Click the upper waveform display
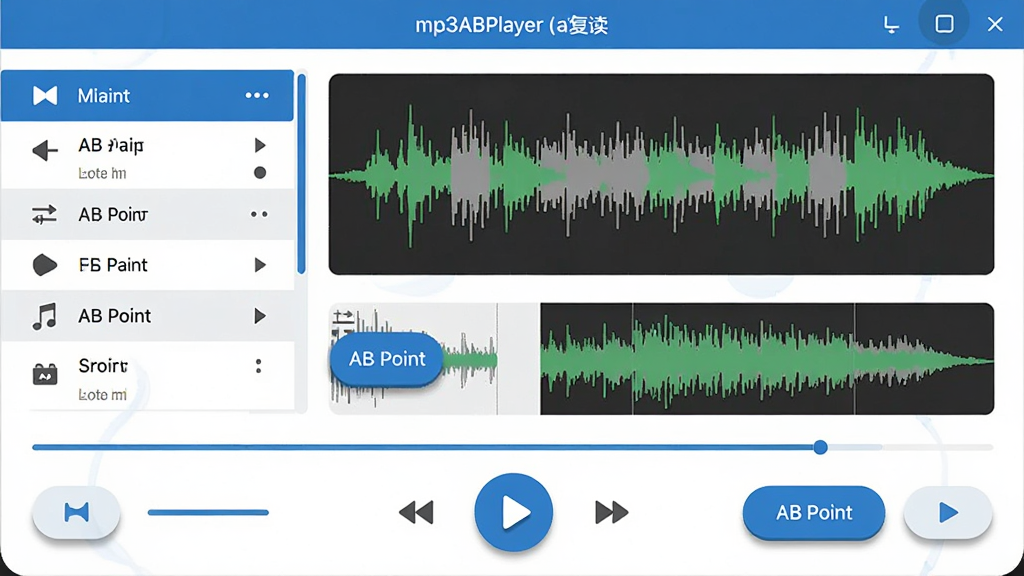1024x576 pixels. [661, 174]
